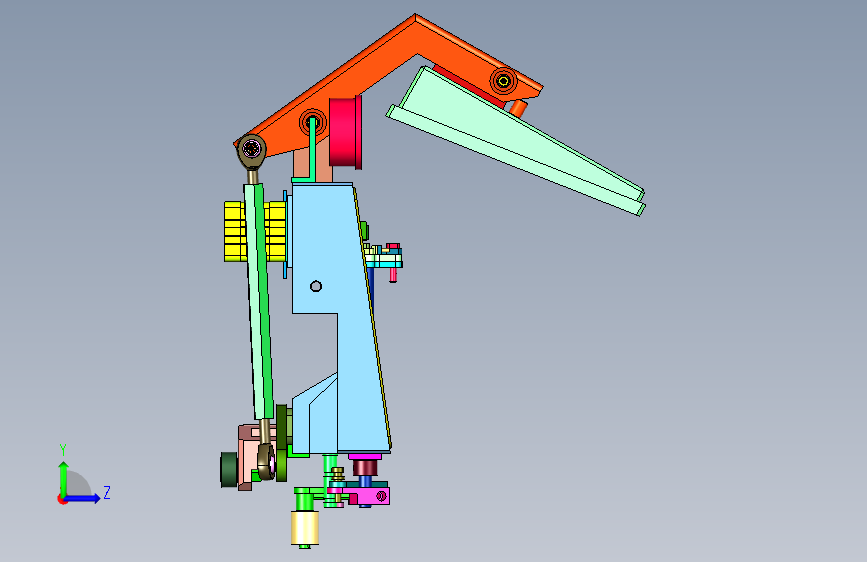This screenshot has height=562, width=867.
Task: Select the crimson cylindrical roller
Action: click(x=346, y=132)
